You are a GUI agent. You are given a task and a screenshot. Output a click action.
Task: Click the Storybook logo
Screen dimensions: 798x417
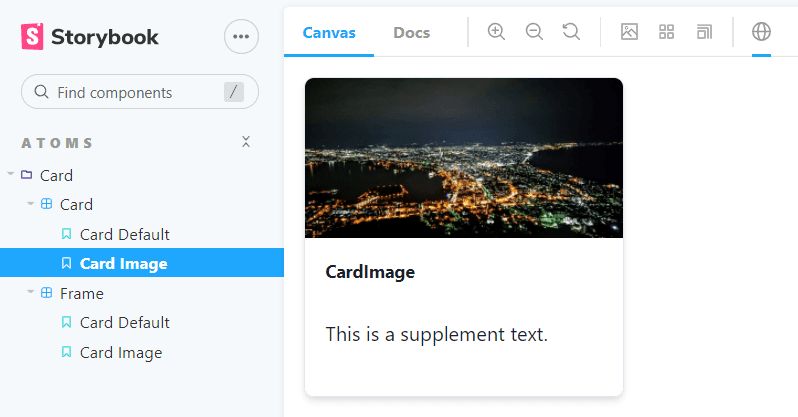[90, 37]
